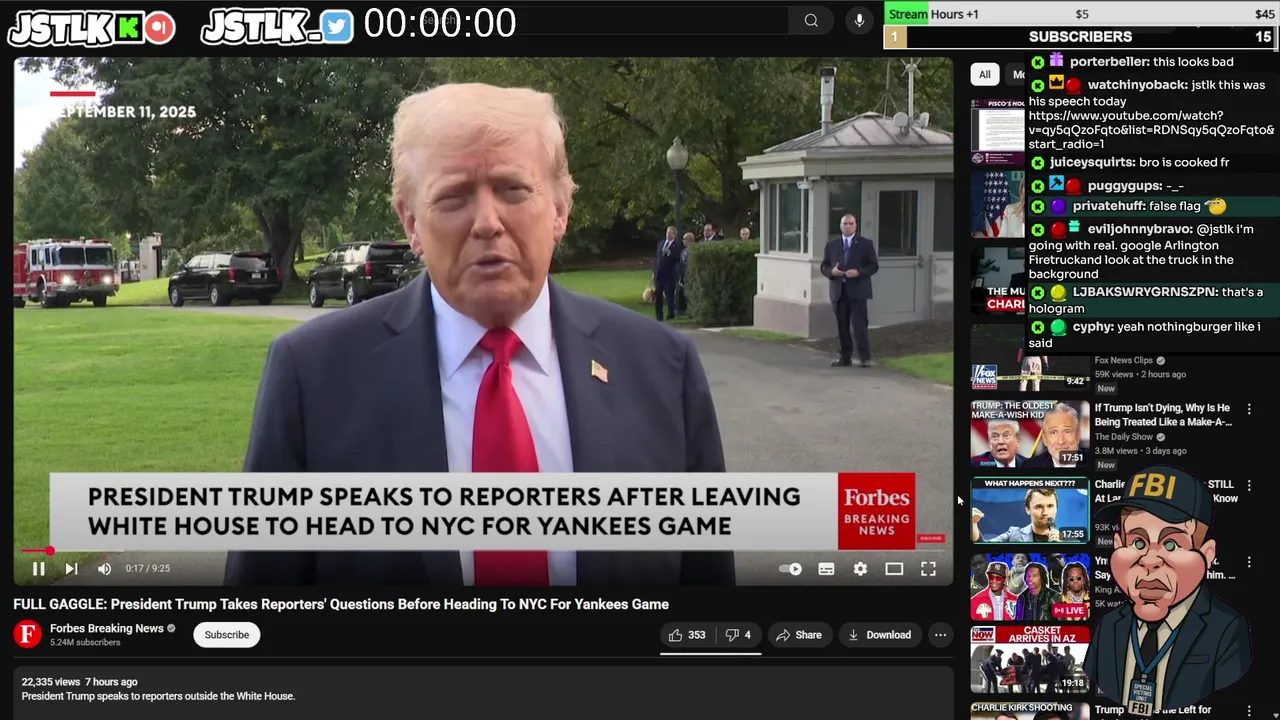Image resolution: width=1280 pixels, height=720 pixels.
Task: Click the Stream Hours +1 goal bar
Action: click(x=1081, y=14)
